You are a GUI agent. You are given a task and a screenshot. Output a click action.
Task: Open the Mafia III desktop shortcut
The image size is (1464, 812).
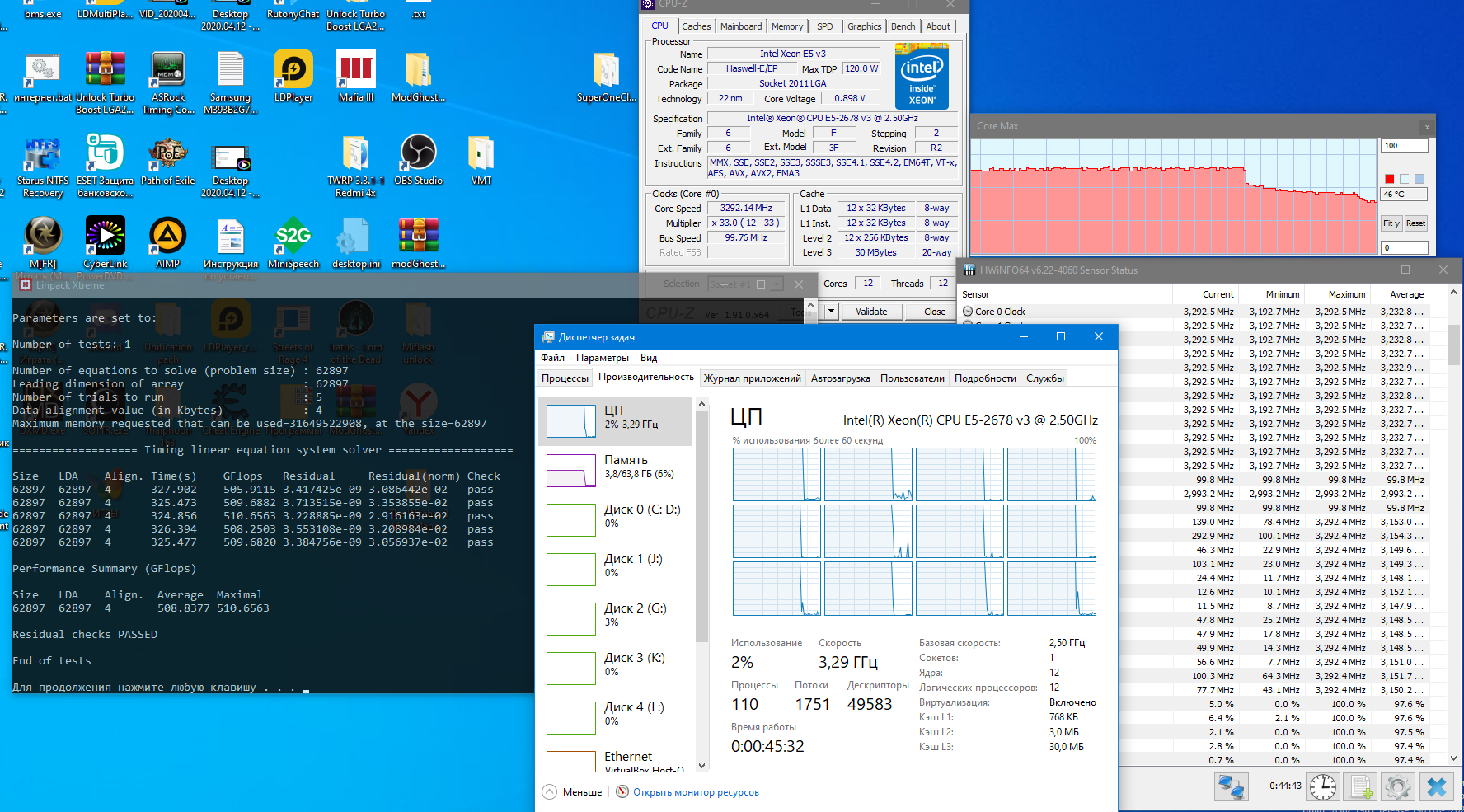pos(356,76)
